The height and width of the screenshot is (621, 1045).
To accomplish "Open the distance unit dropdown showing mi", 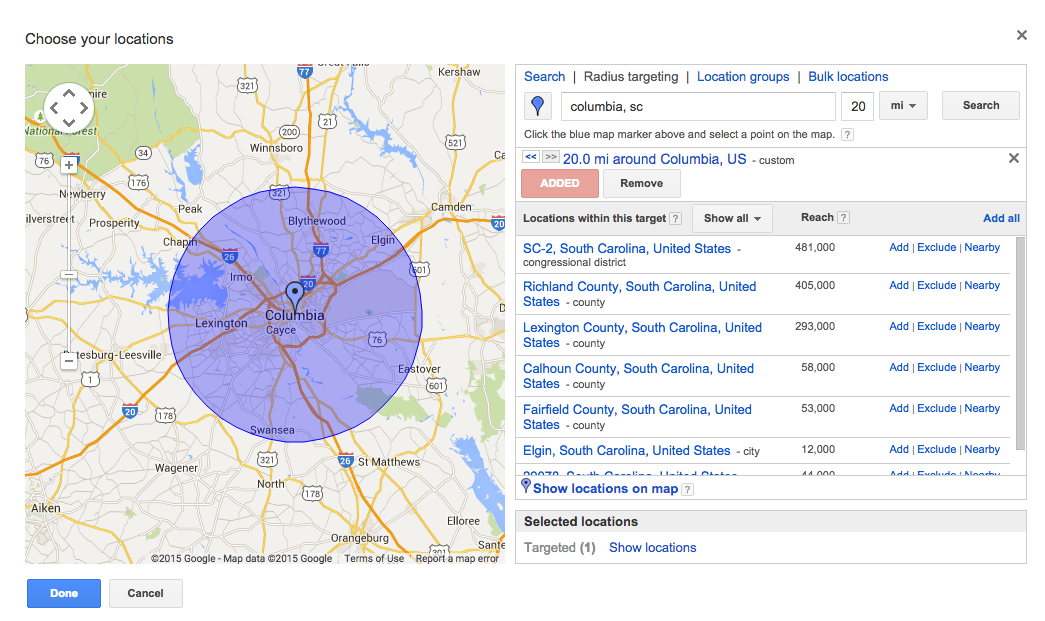I will (x=903, y=105).
